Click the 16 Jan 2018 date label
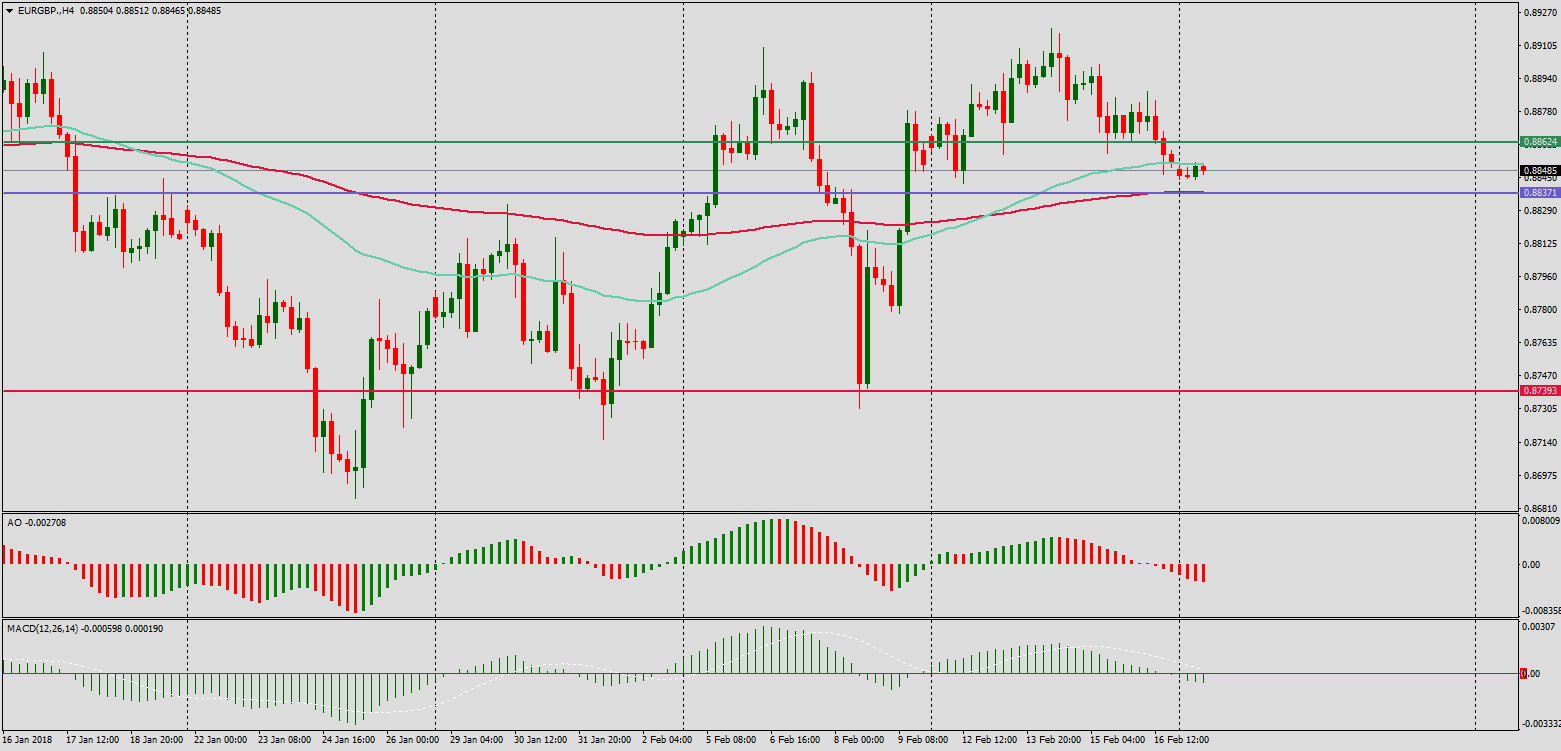 coord(26,740)
